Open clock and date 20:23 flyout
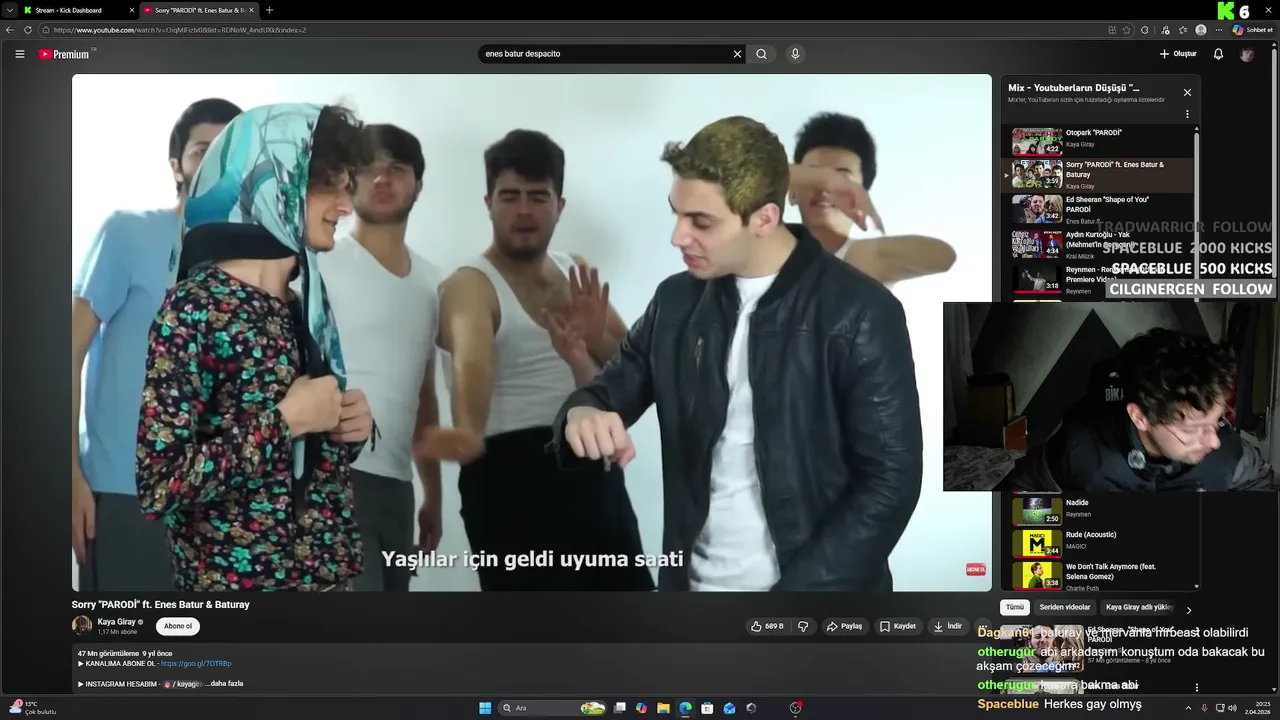 1257,708
